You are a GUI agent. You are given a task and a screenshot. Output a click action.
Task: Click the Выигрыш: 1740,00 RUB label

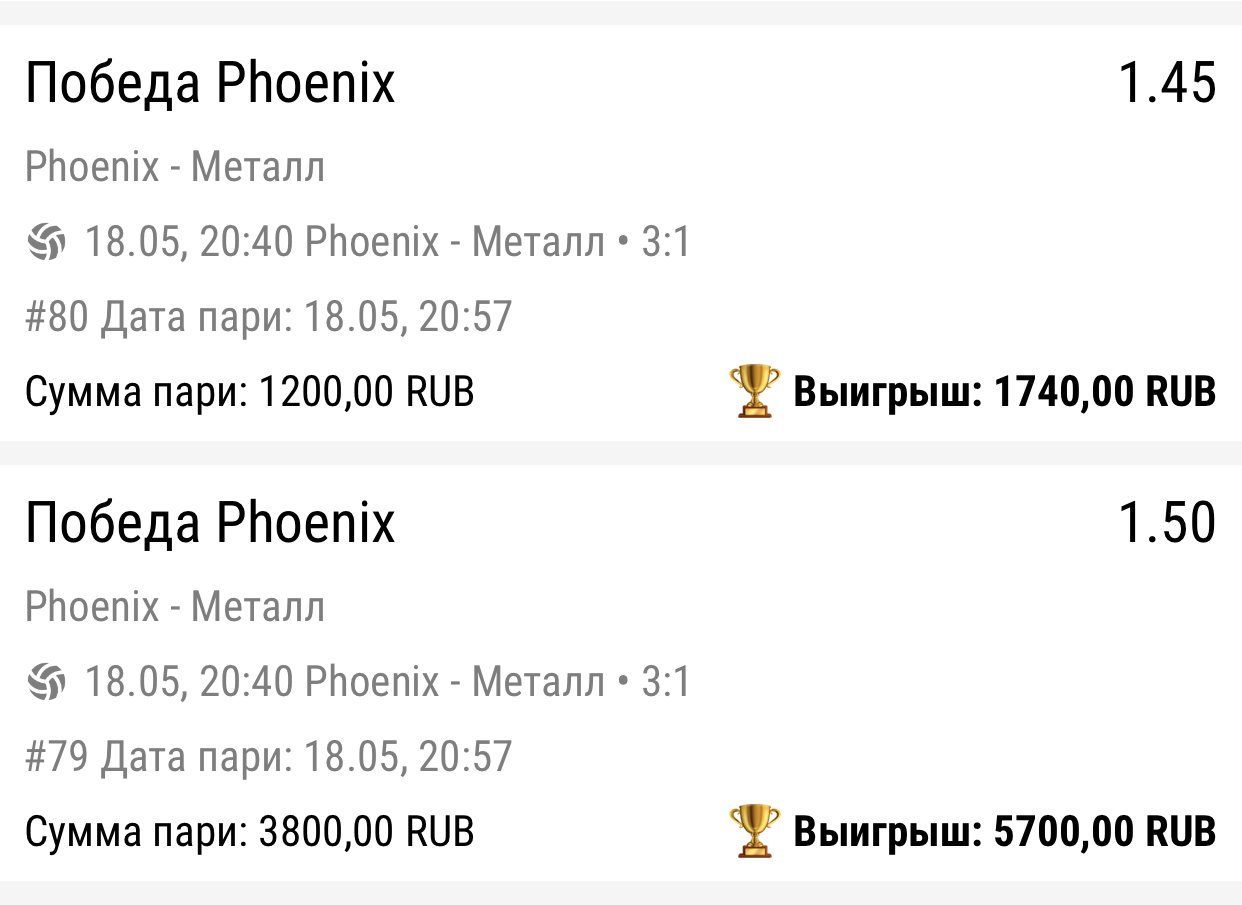coord(1004,393)
